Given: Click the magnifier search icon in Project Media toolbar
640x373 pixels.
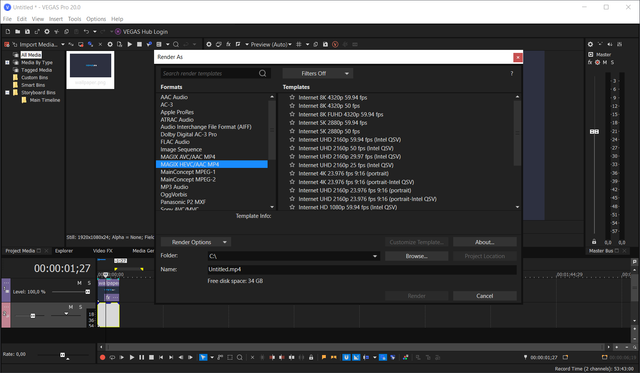Looking at the screenshot, I should pos(176,44).
